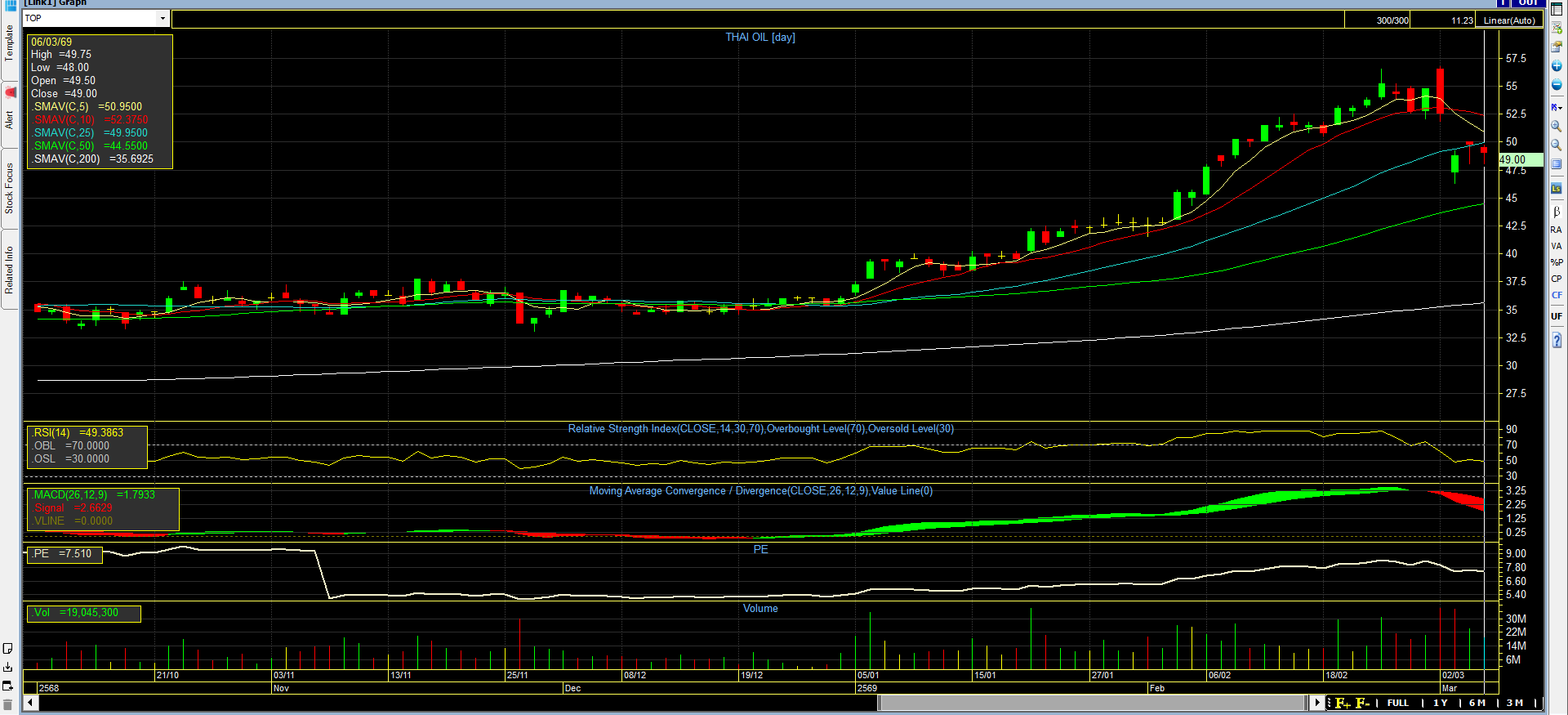Click the 02/03 date marker on time axis
The image size is (1568, 715).
(1454, 676)
